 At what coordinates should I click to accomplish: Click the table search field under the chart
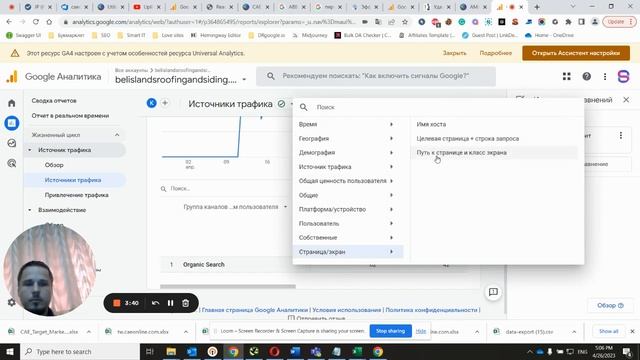pyautogui.click(x=224, y=189)
